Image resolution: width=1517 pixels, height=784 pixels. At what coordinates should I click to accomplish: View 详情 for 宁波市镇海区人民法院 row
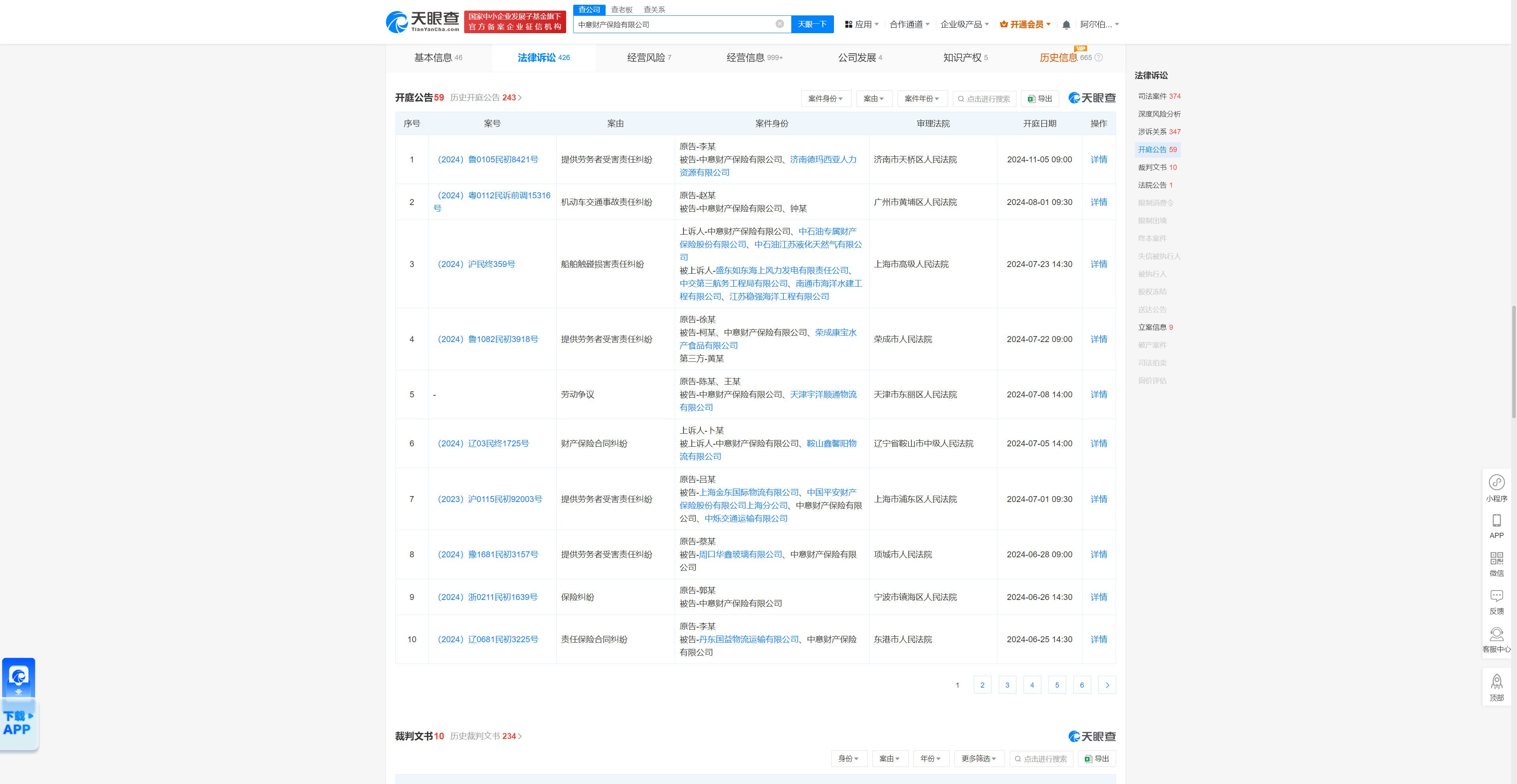[1098, 597]
